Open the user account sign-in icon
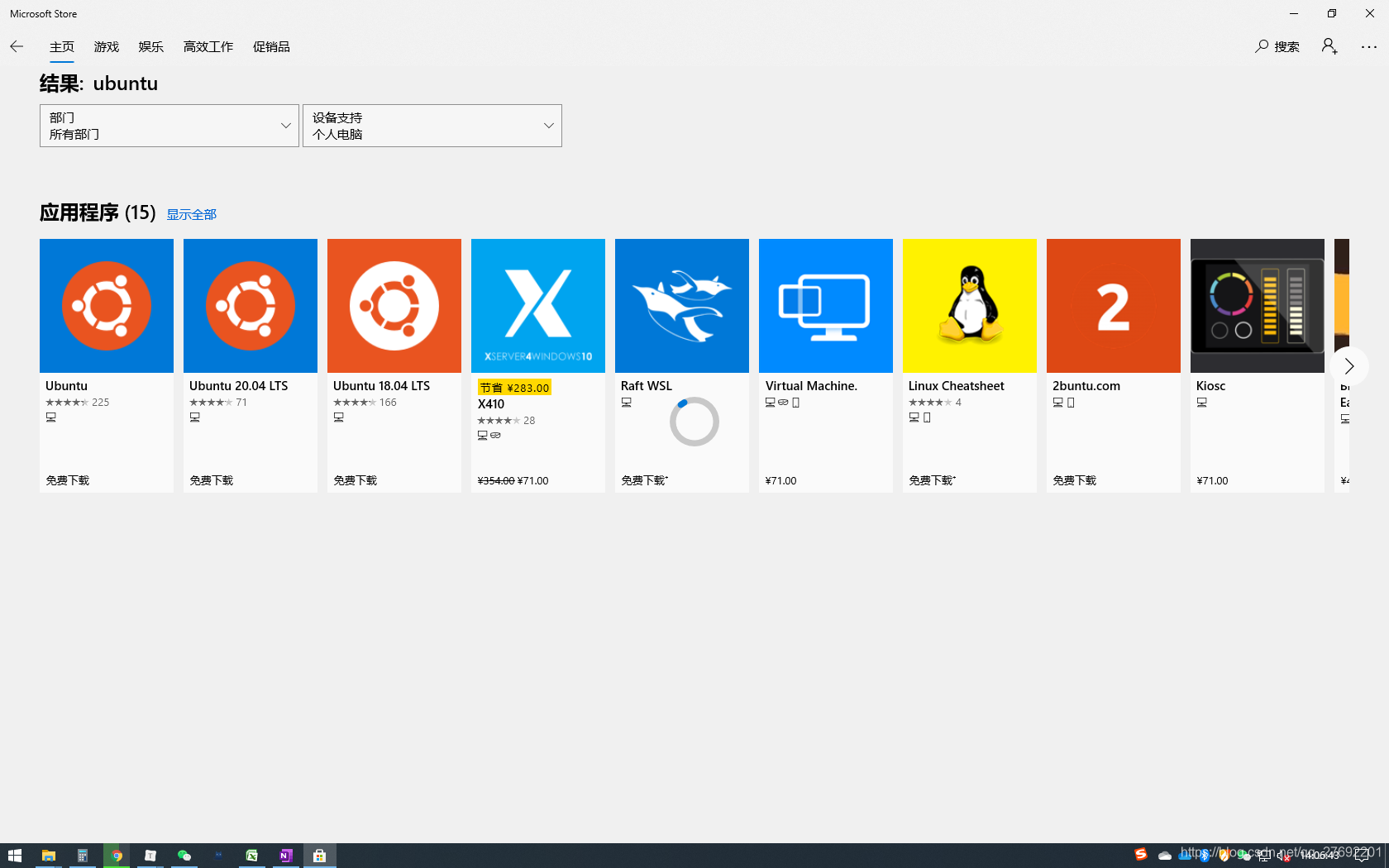This screenshot has height=868, width=1389. click(x=1329, y=46)
